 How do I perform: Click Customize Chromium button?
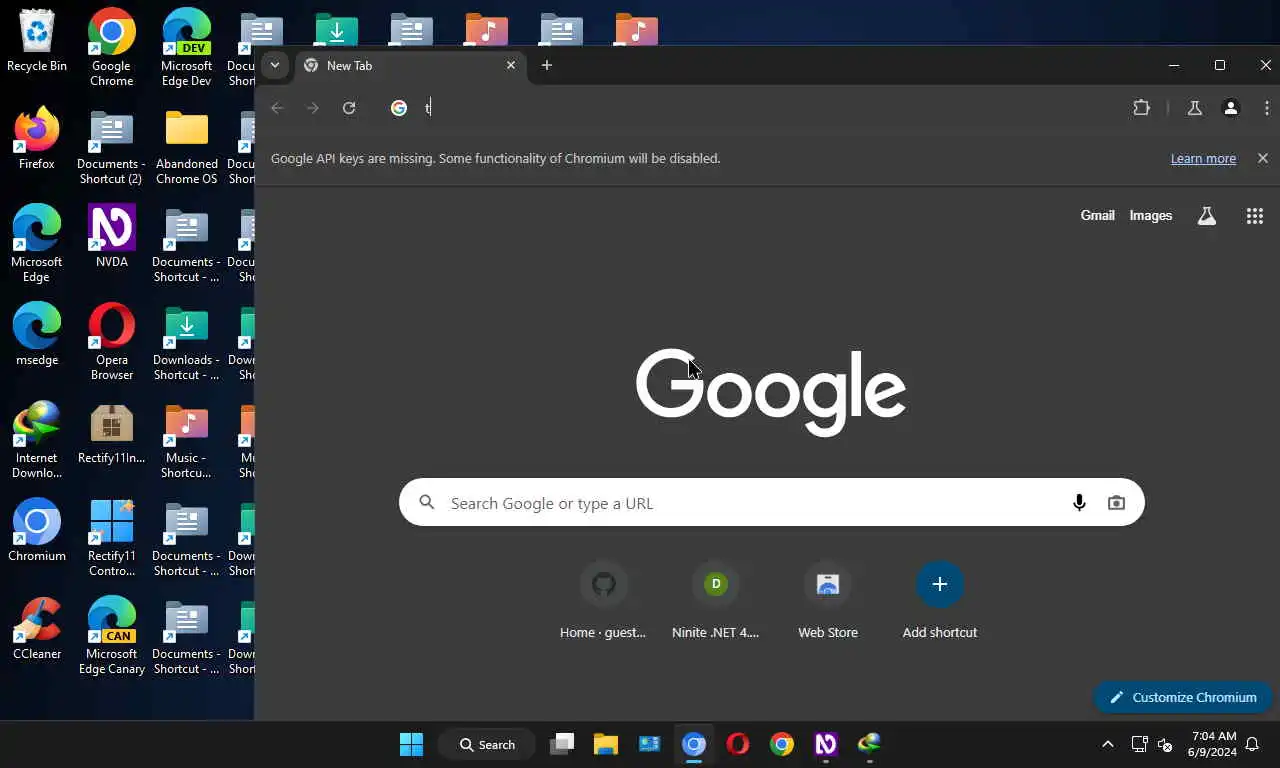pos(1182,697)
